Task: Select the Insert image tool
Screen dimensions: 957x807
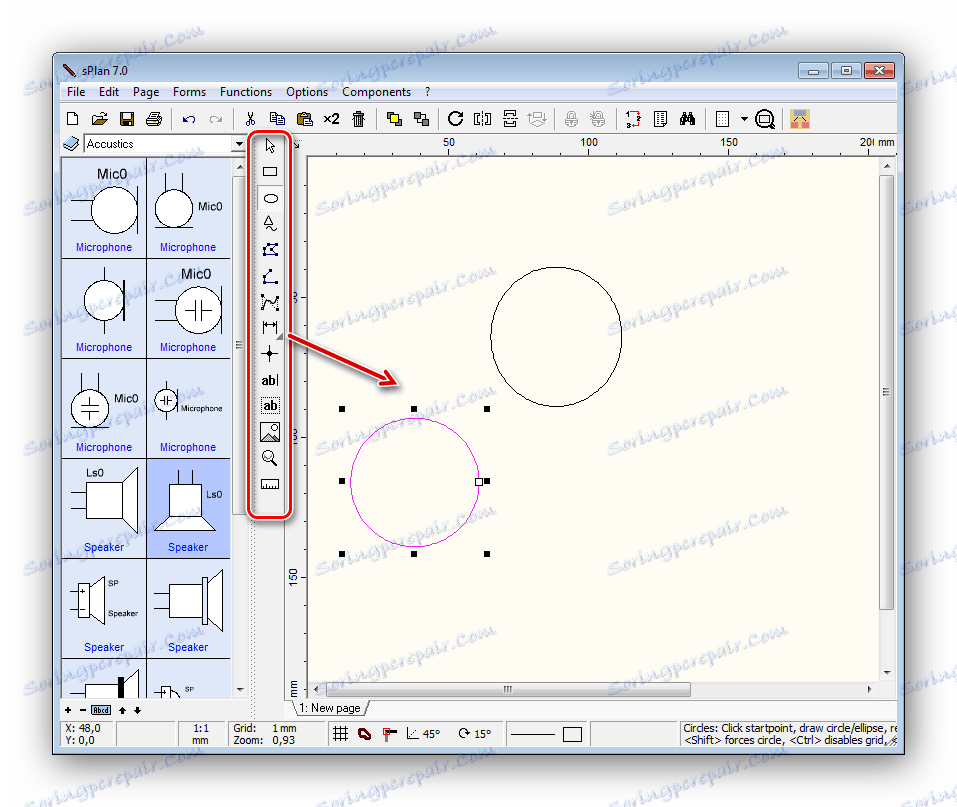Action: click(270, 432)
